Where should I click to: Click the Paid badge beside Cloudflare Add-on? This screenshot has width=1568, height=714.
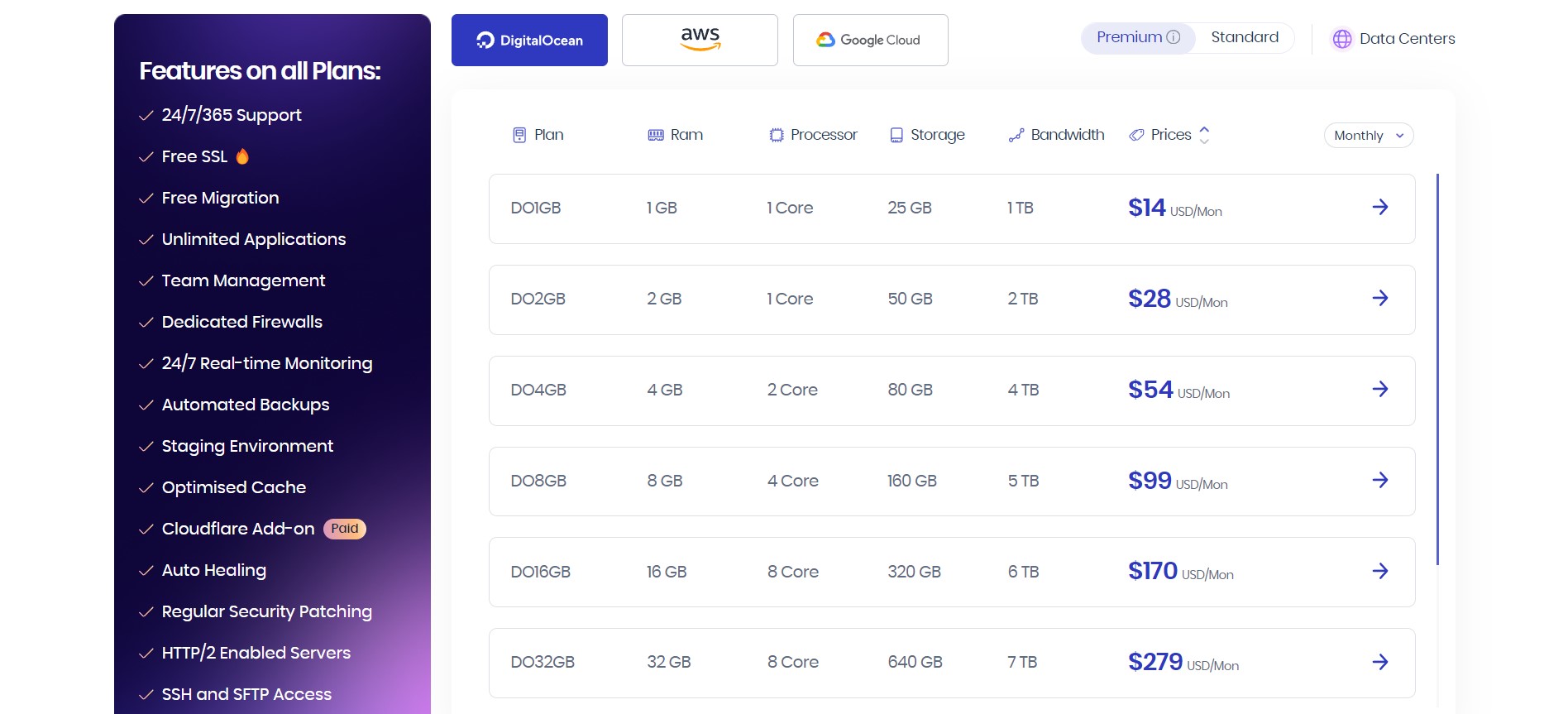pyautogui.click(x=344, y=529)
